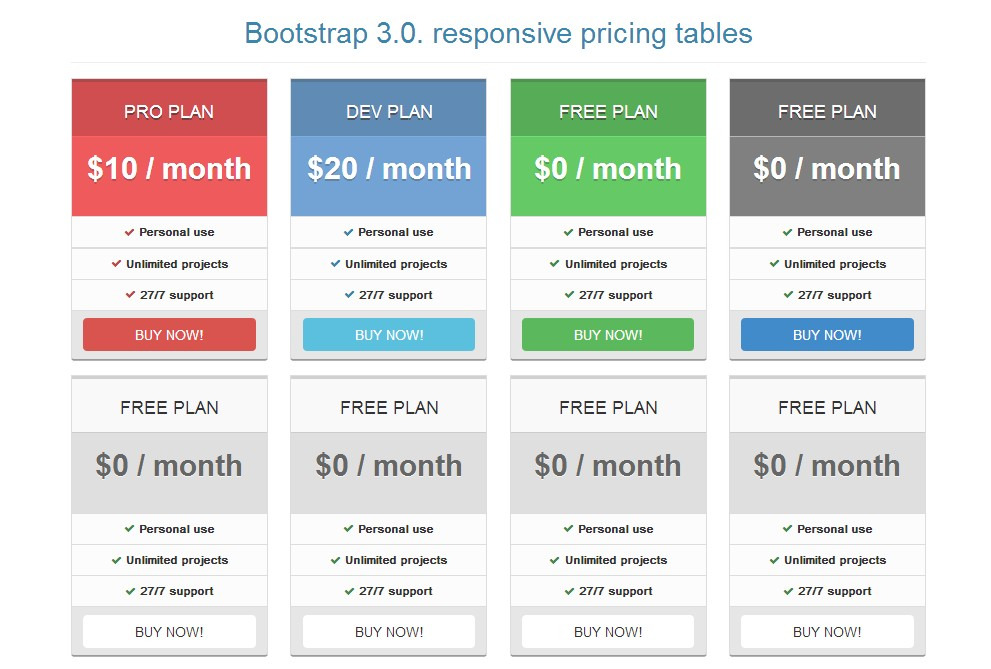Select Dev Plan's Personal use checkmark icon
Viewport: 991px width, 669px height.
[x=348, y=232]
